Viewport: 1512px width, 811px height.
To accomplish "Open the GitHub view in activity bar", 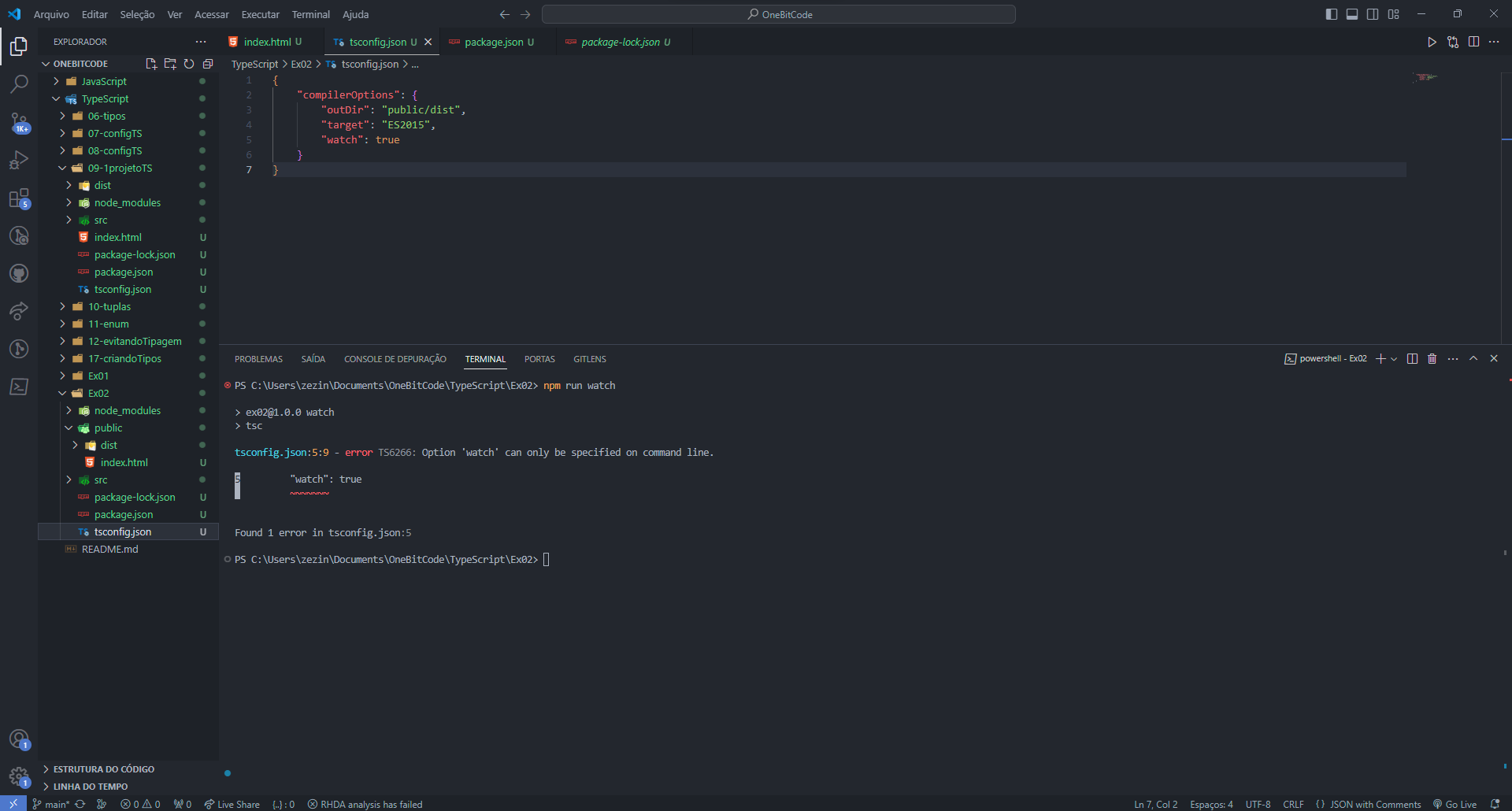I will 19,273.
